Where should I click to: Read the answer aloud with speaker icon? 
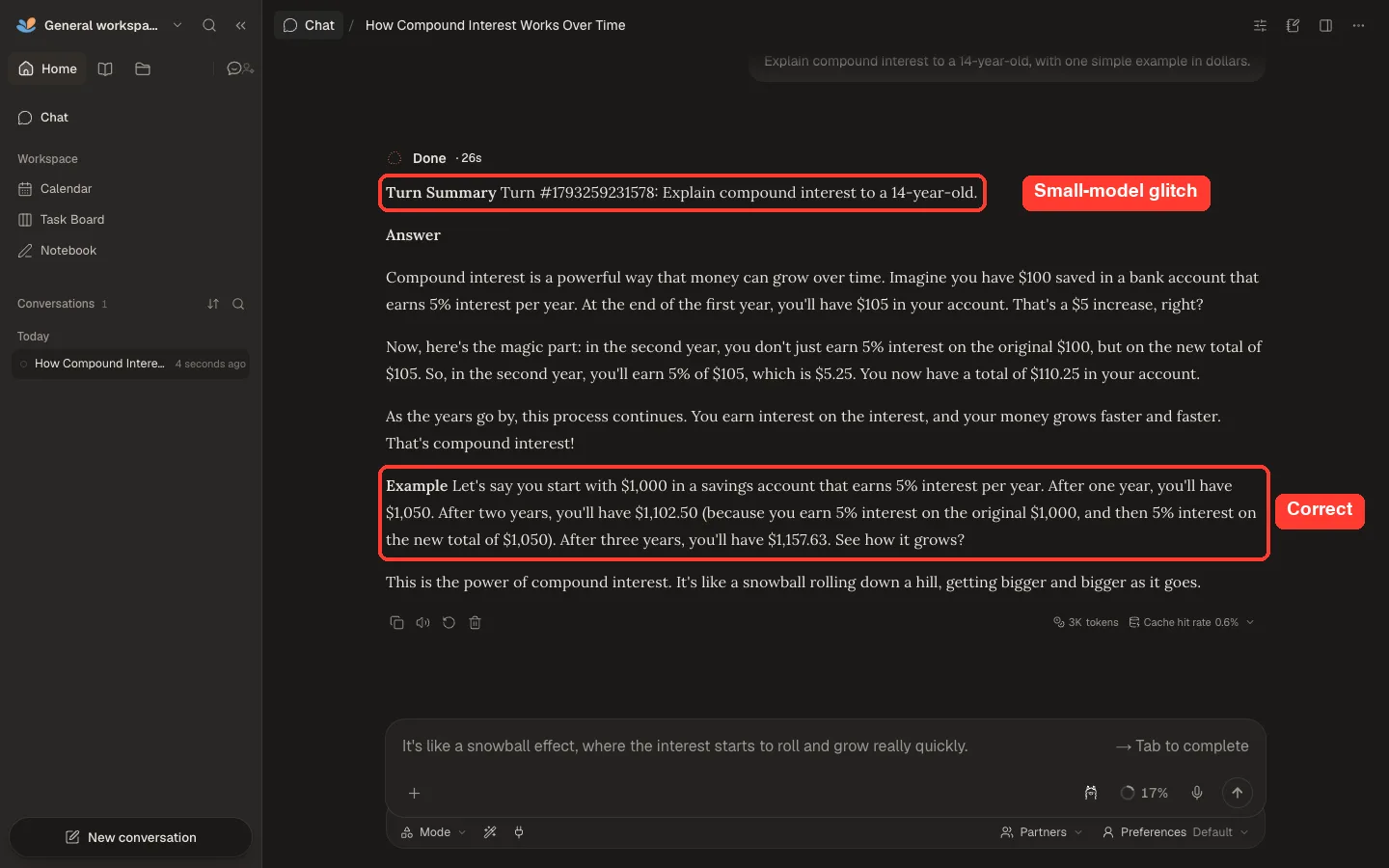coord(422,623)
